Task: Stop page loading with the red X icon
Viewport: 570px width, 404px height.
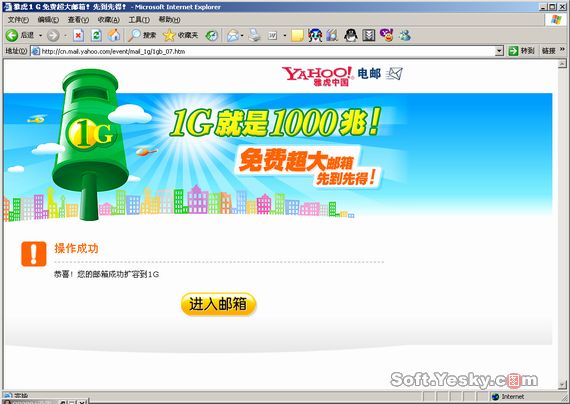Action: pos(78,35)
